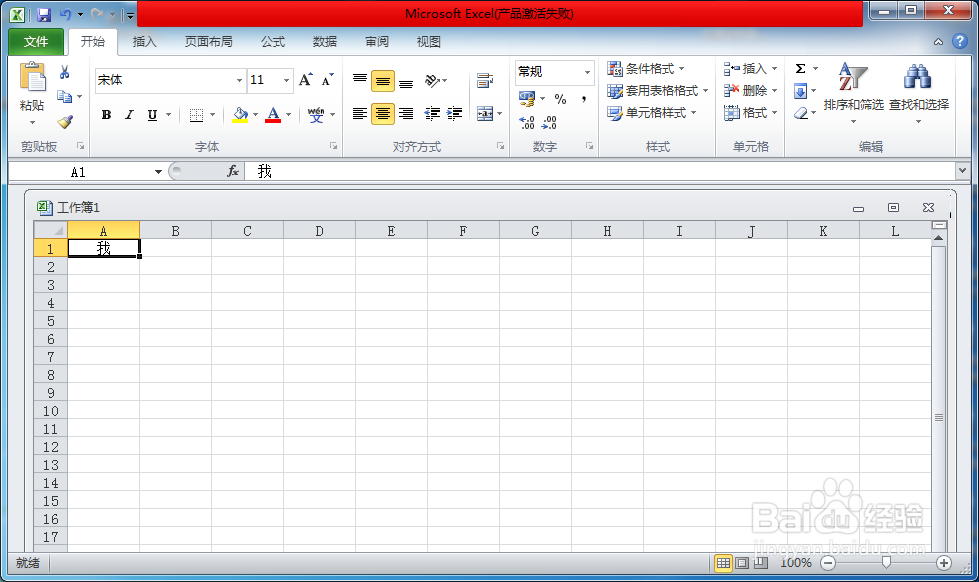Select the Format Painter brush
The image size is (979, 582).
click(x=65, y=122)
